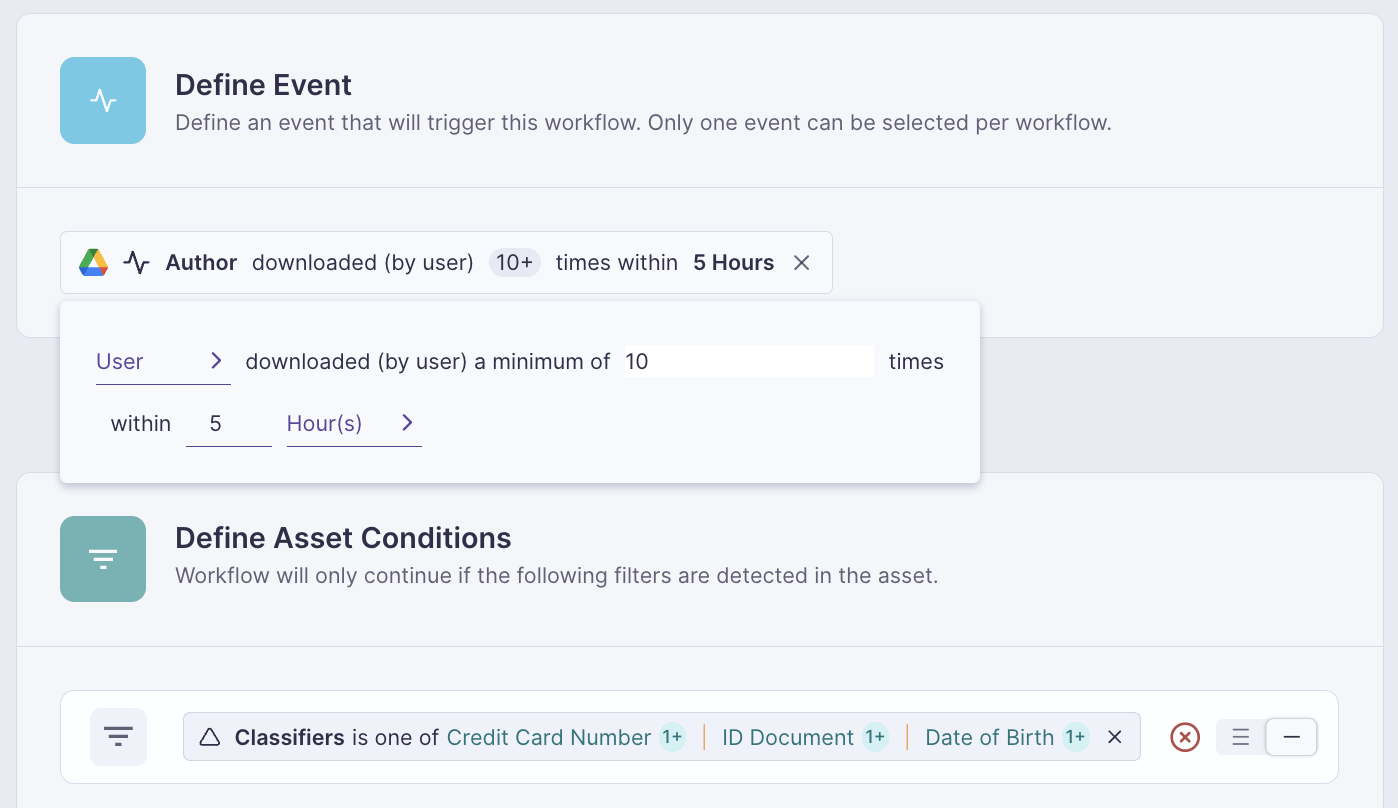
Task: Click the triangle icon next to Classifiers
Action: coord(209,738)
